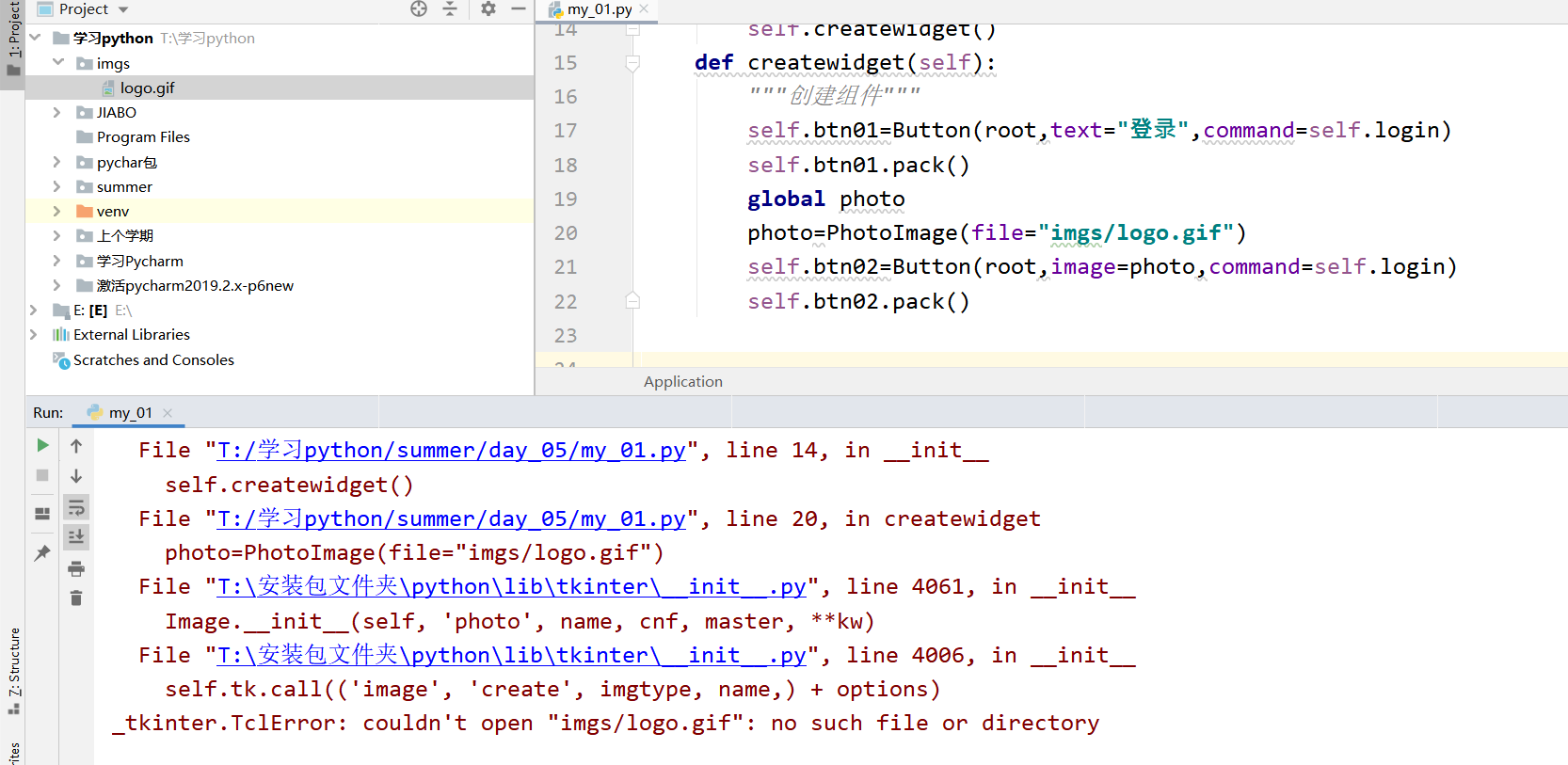Open my_01.py link for line 14 traceback

[452, 450]
